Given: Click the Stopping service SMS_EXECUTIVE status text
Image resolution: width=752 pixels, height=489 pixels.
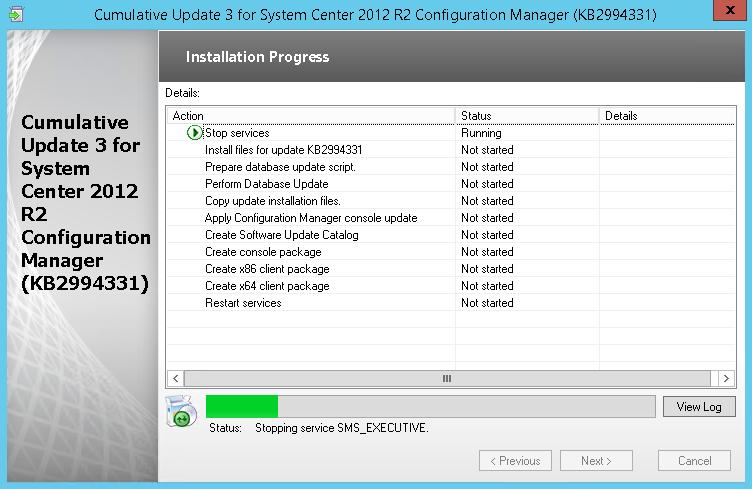Looking at the screenshot, I should point(341,428).
